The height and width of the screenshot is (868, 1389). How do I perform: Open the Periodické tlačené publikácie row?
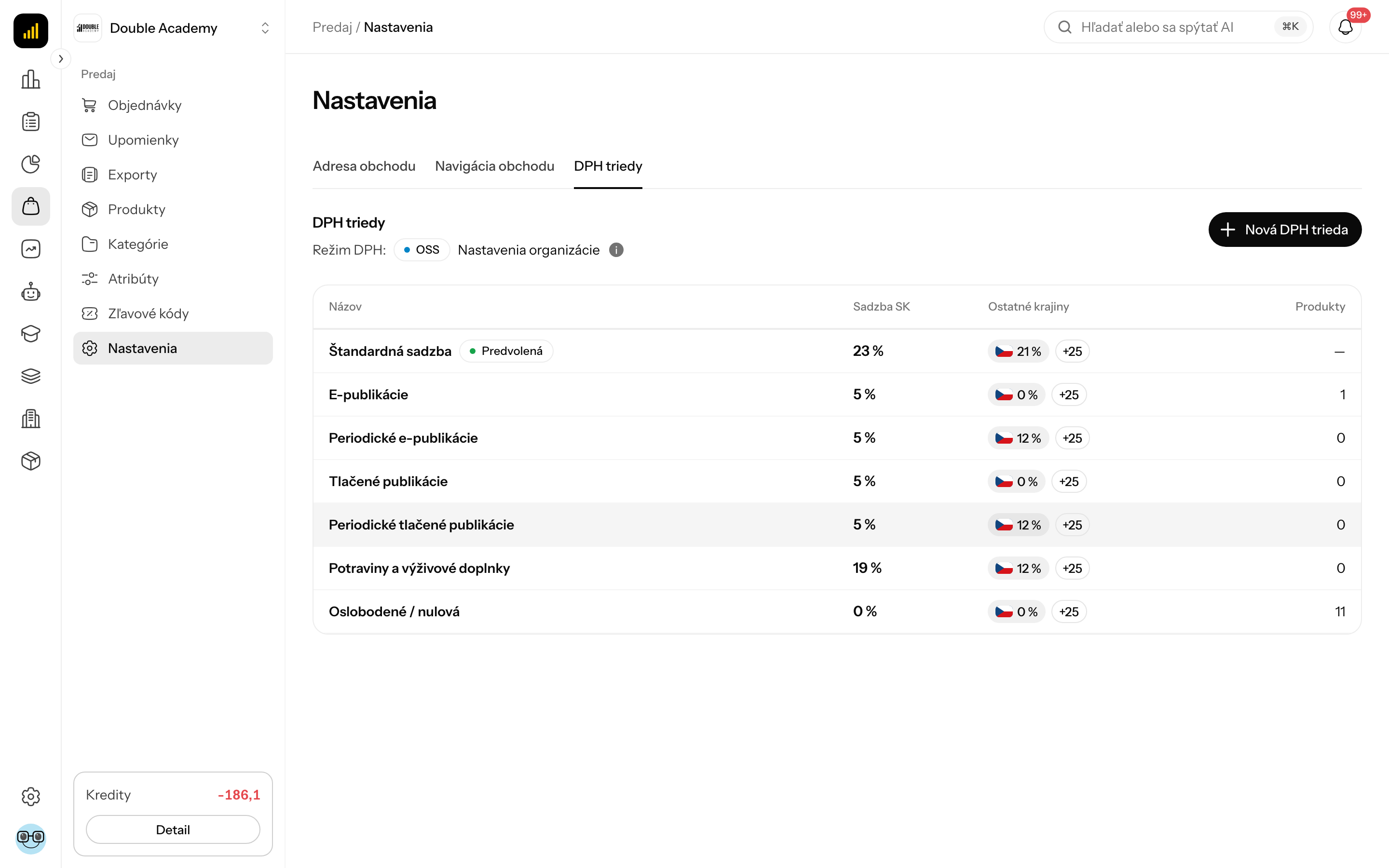point(837,525)
